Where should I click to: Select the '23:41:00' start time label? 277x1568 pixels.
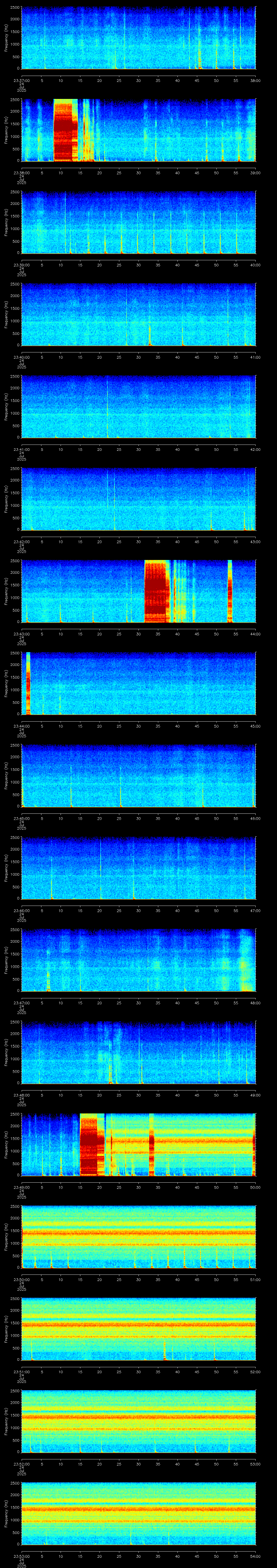click(x=21, y=449)
